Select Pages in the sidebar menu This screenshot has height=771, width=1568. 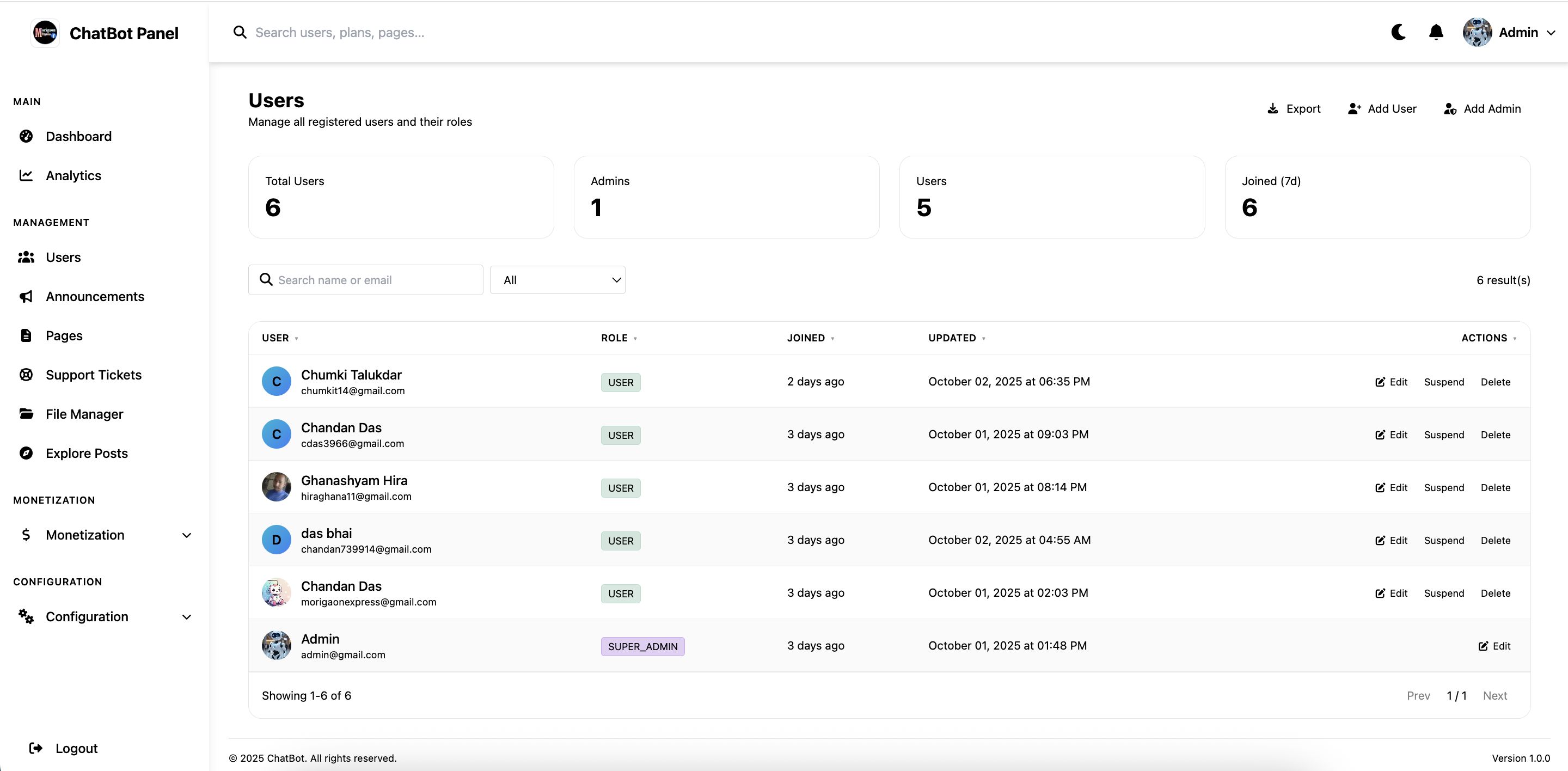[64, 336]
